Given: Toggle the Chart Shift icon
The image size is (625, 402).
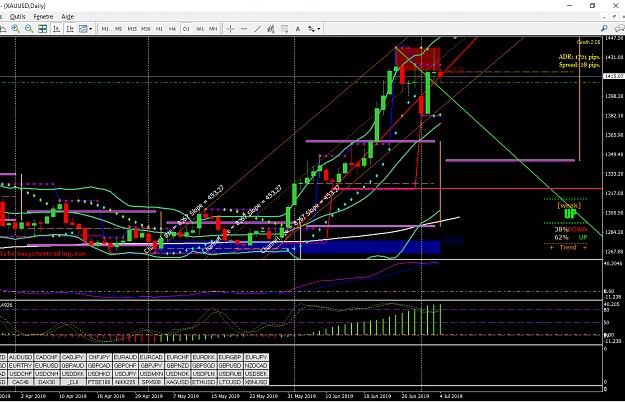Looking at the screenshot, I should [70, 29].
